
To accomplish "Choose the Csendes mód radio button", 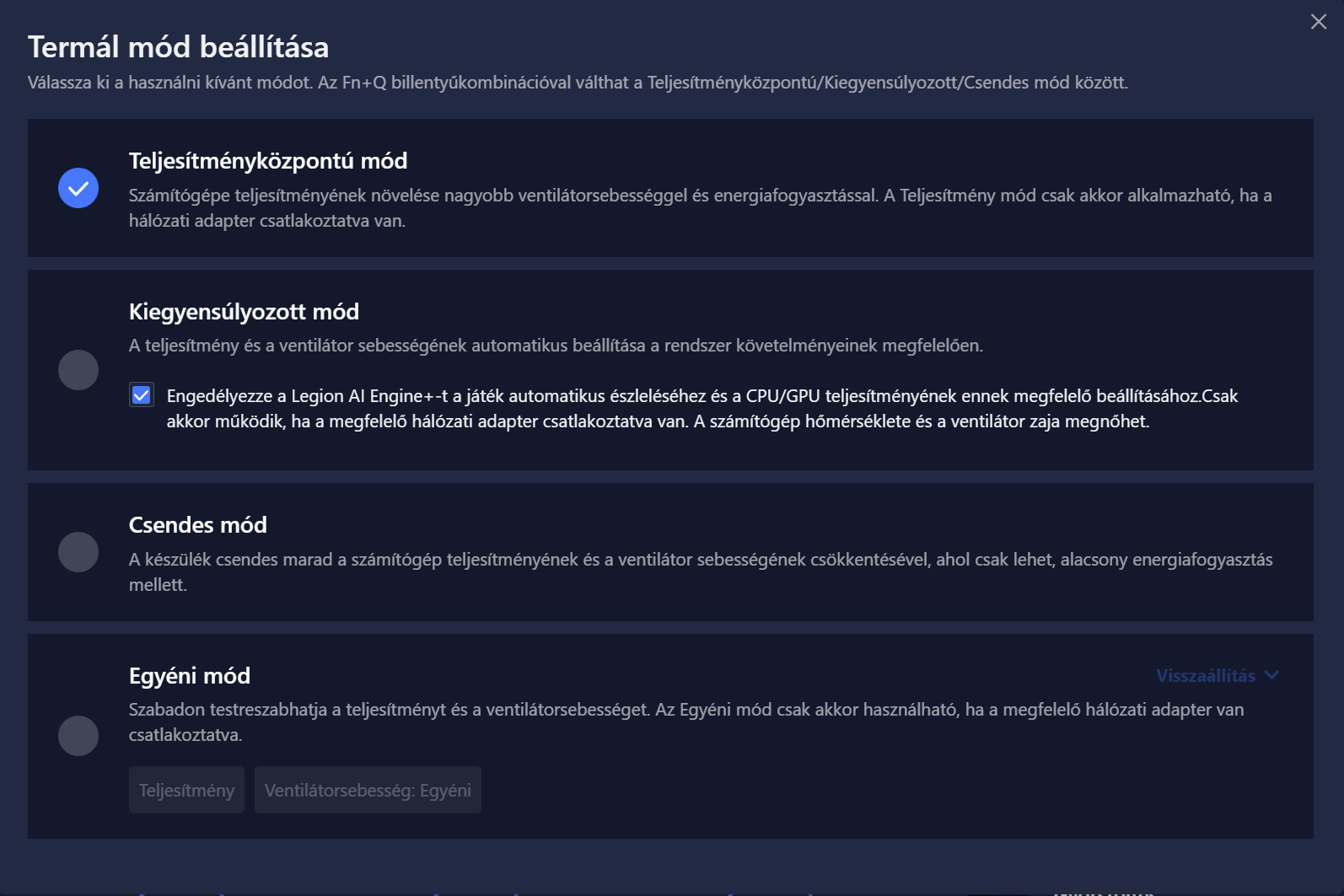I will click(x=78, y=552).
